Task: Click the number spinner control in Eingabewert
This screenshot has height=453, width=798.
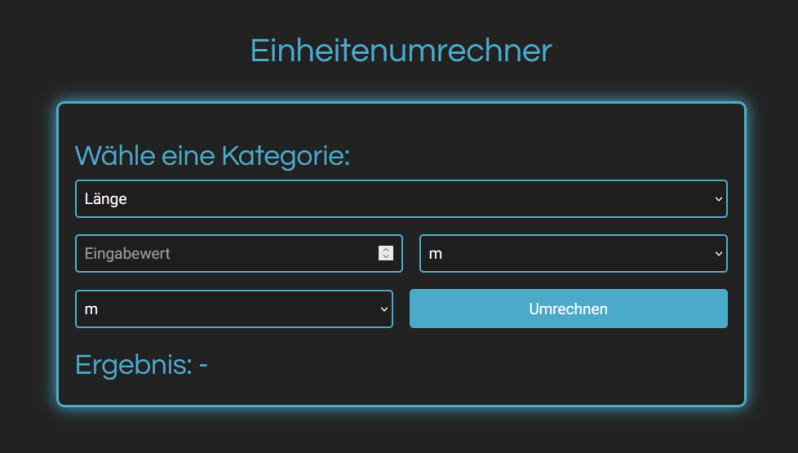Action: point(386,253)
